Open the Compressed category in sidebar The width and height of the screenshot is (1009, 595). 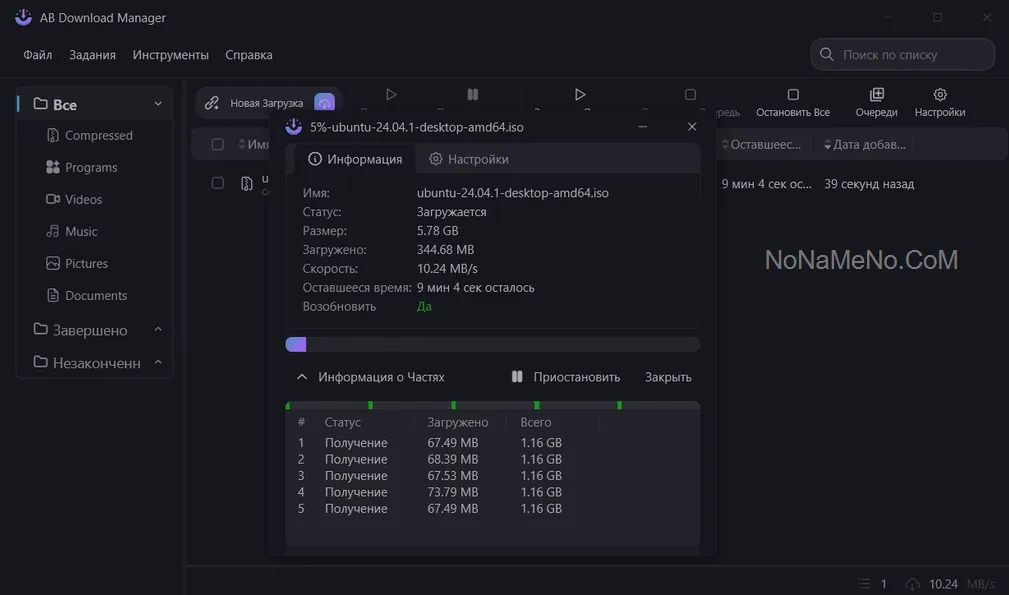pyautogui.click(x=98, y=135)
